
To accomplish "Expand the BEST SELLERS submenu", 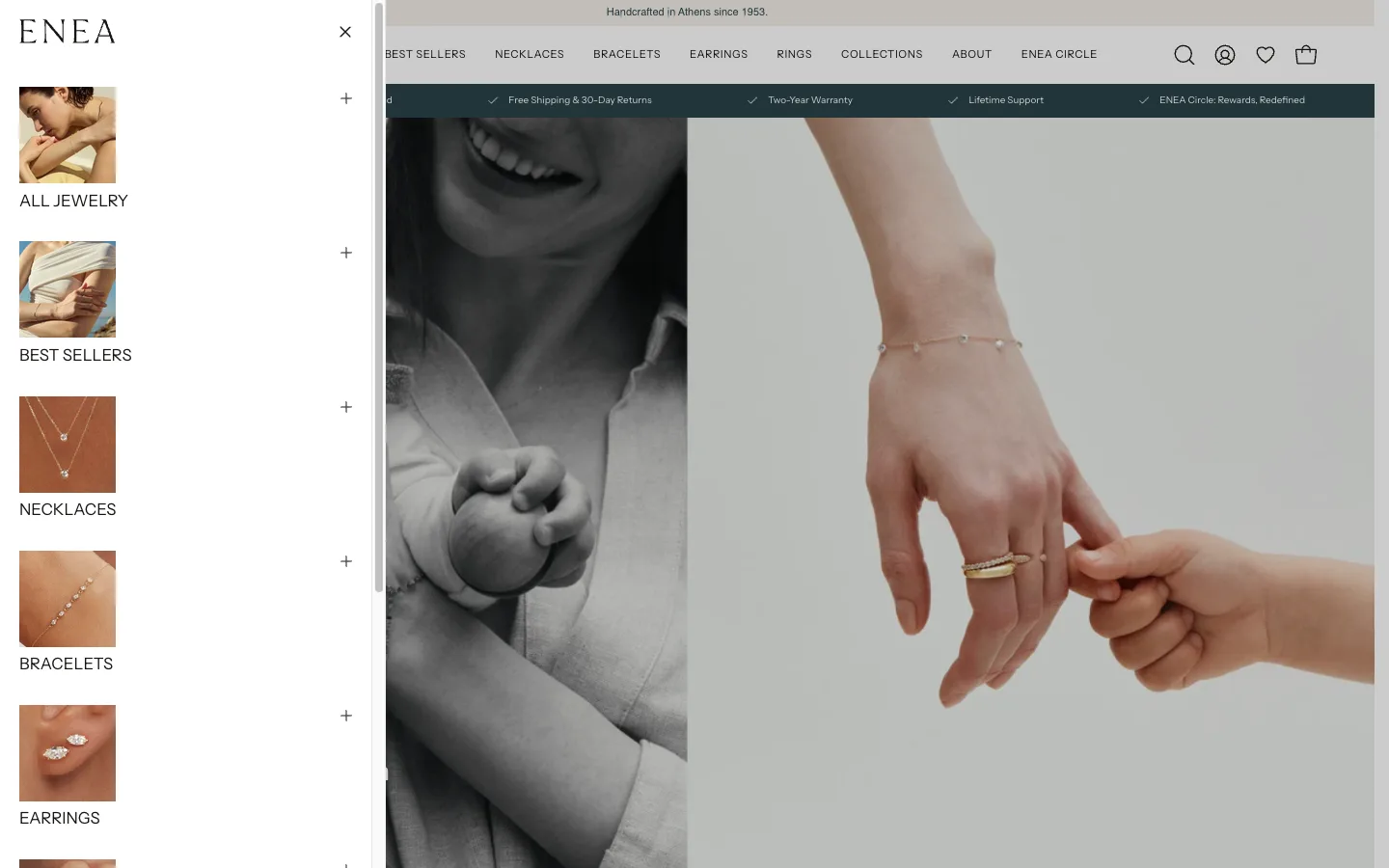I will (346, 253).
